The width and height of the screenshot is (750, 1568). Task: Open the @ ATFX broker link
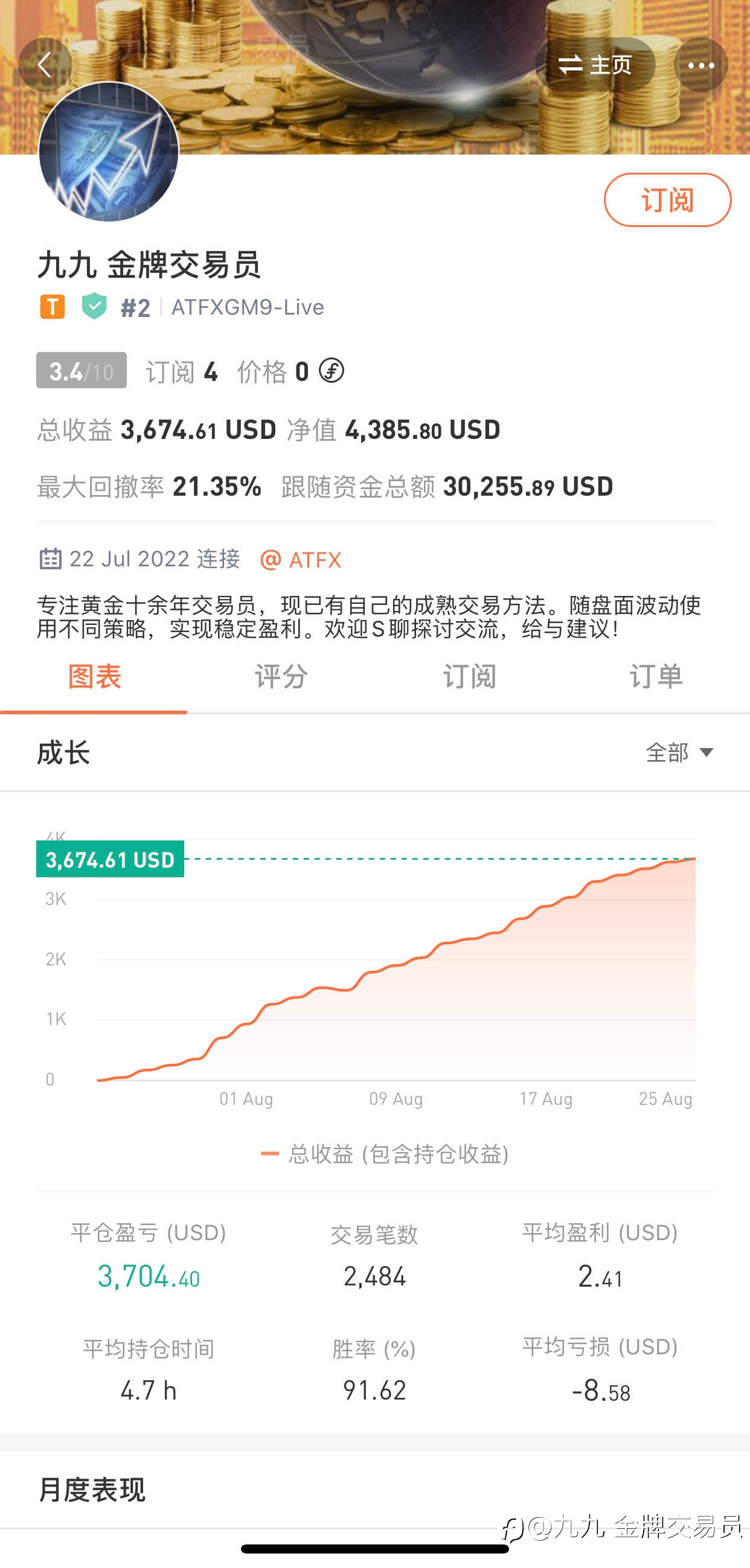[301, 559]
